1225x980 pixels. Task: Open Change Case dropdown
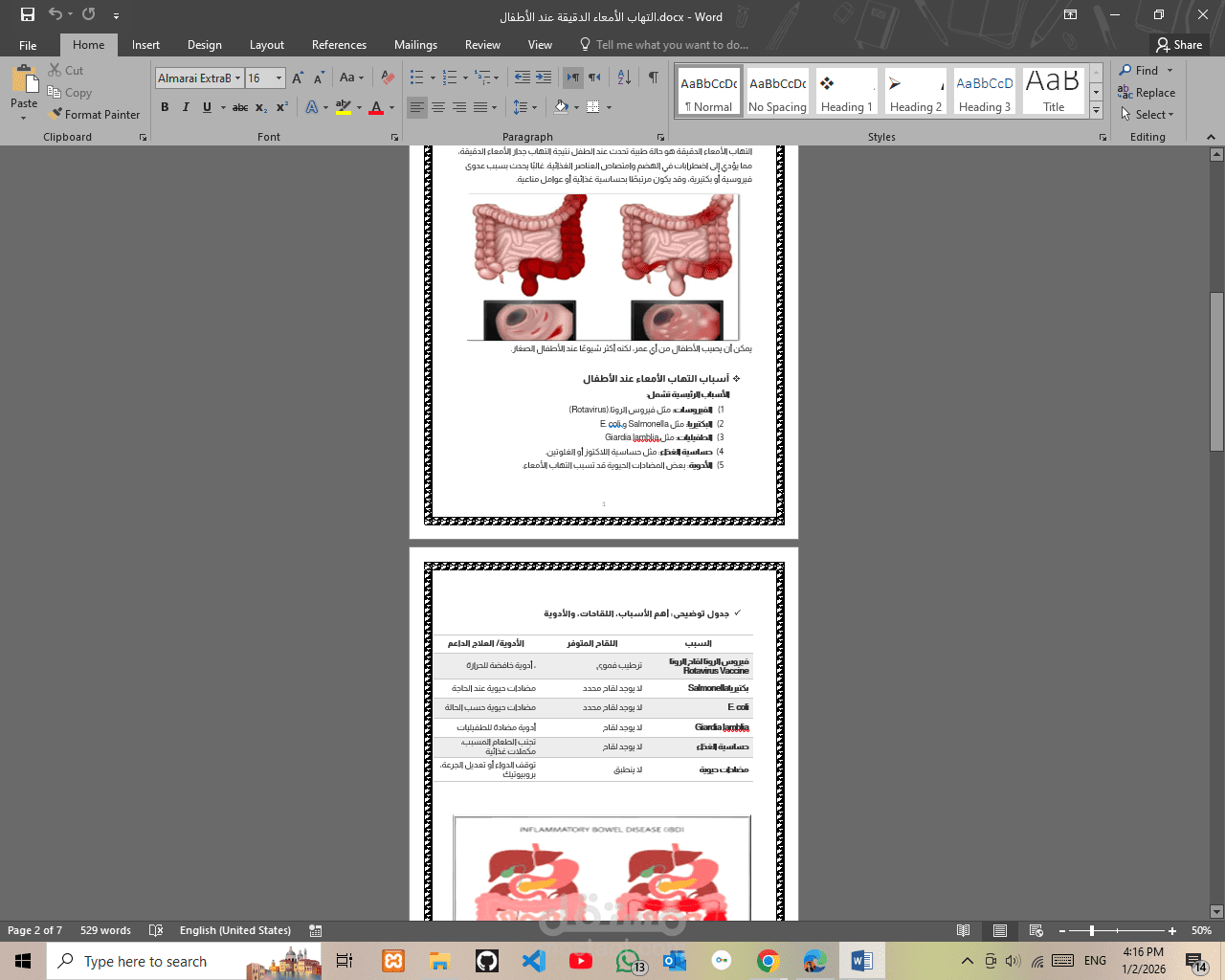351,78
